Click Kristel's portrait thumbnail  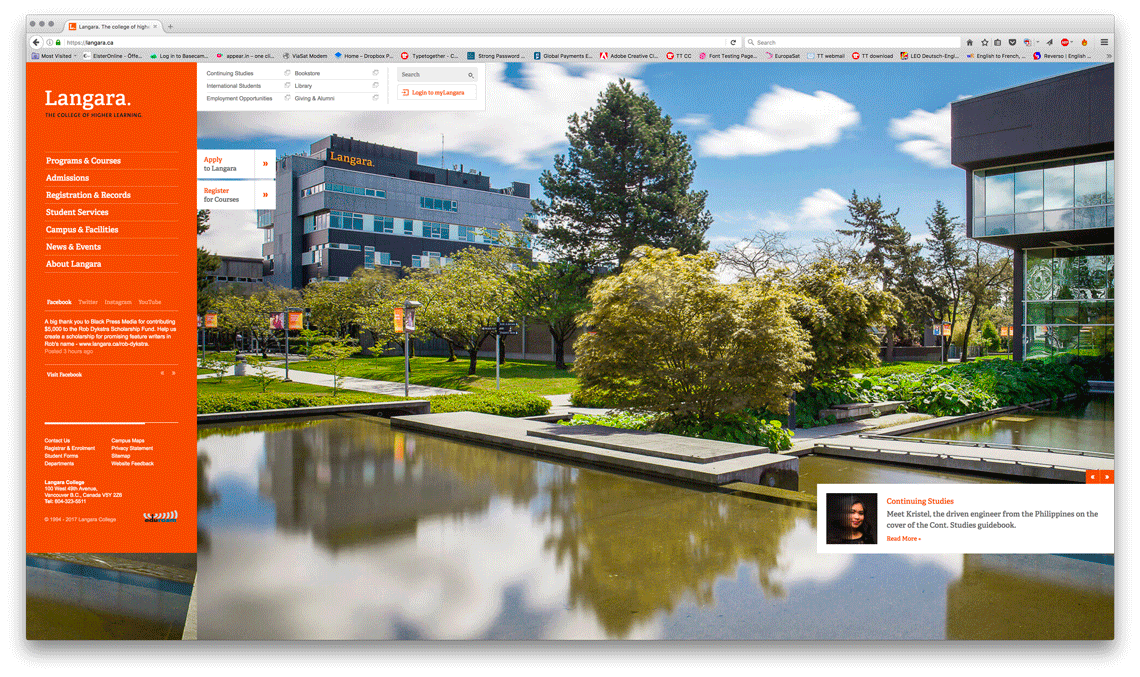pos(851,518)
